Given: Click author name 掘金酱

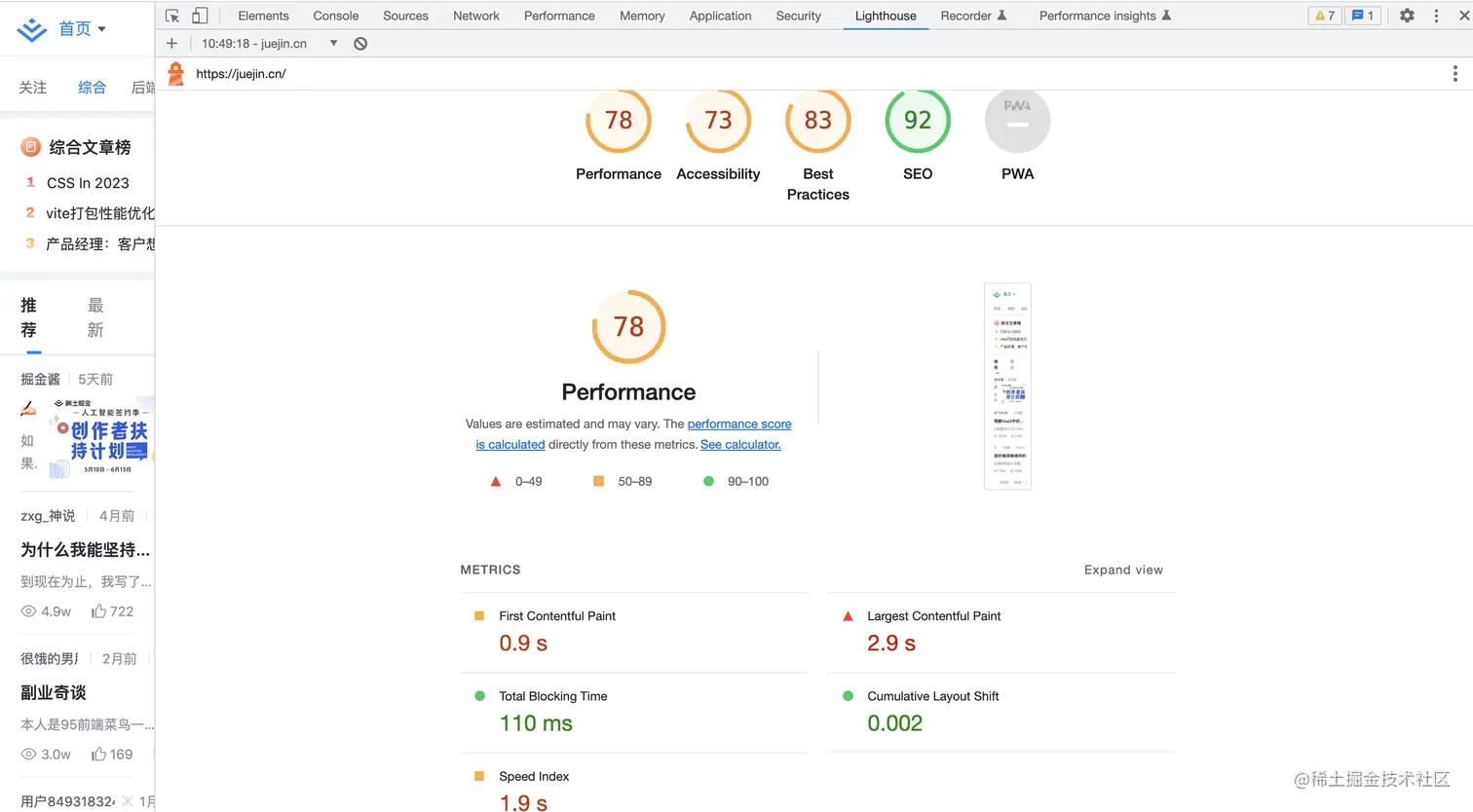Looking at the screenshot, I should [x=40, y=379].
